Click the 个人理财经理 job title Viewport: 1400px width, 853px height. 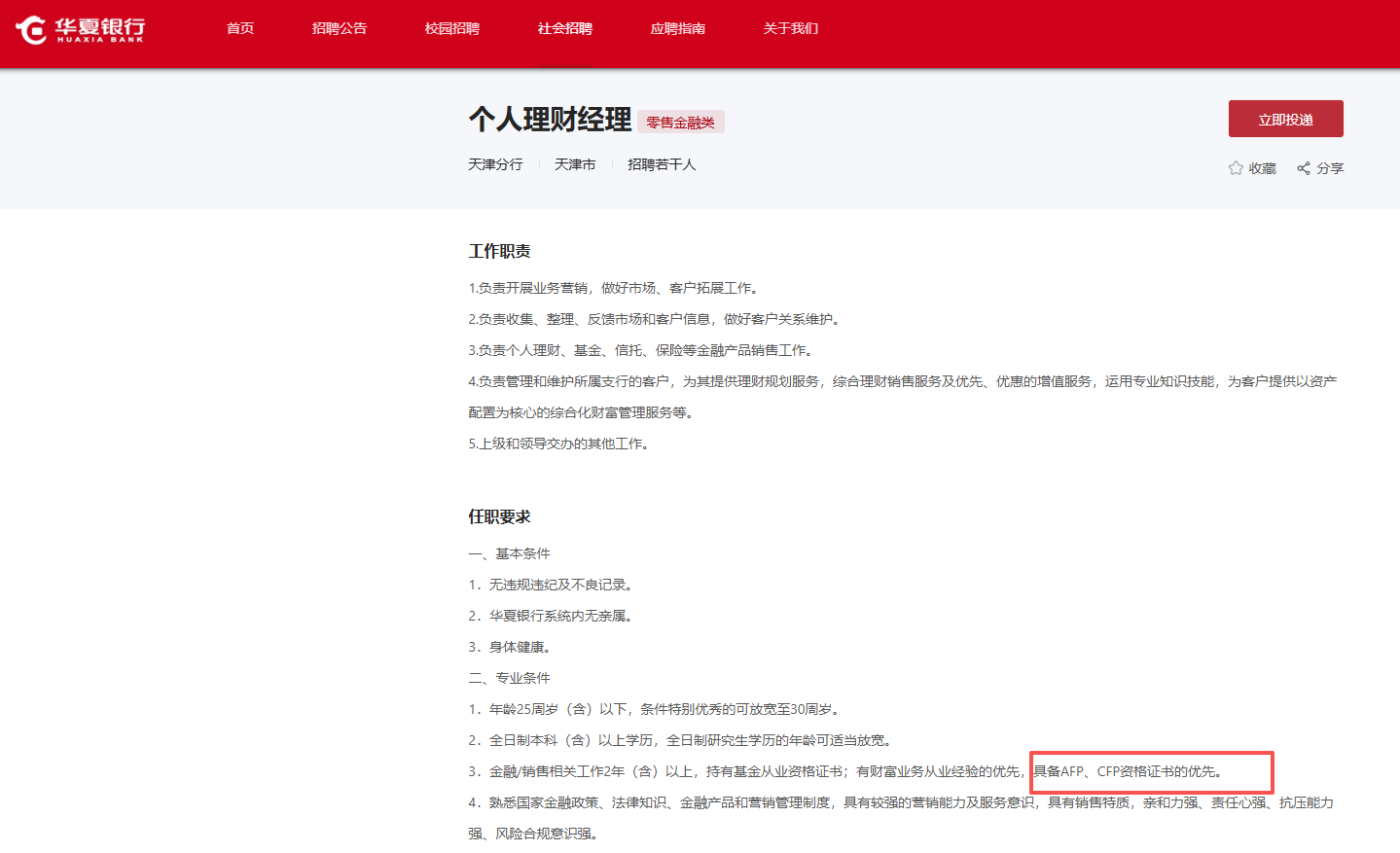coord(550,120)
